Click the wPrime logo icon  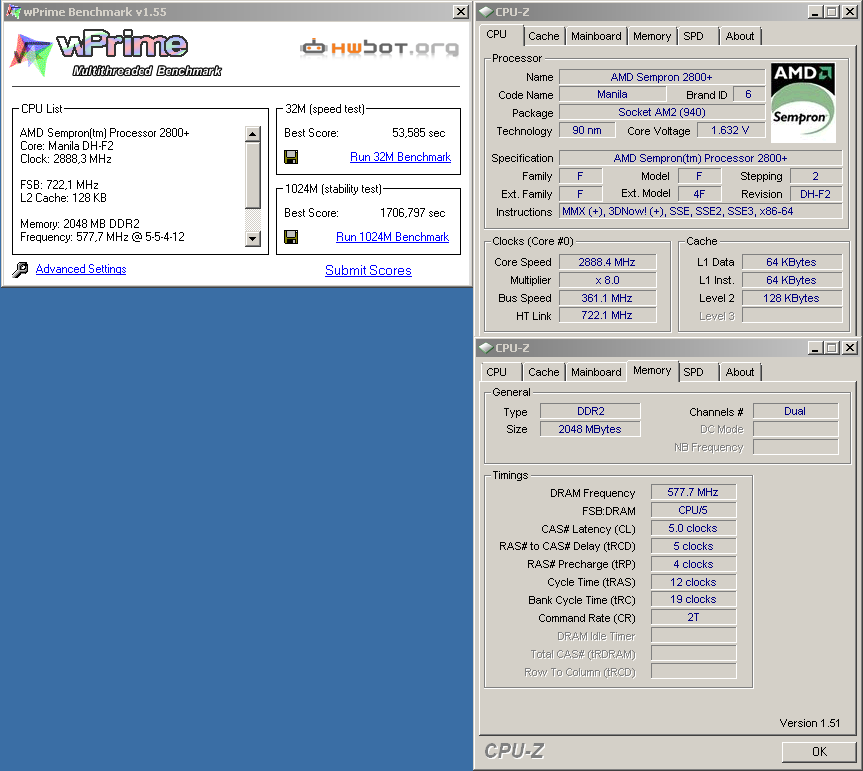point(31,55)
